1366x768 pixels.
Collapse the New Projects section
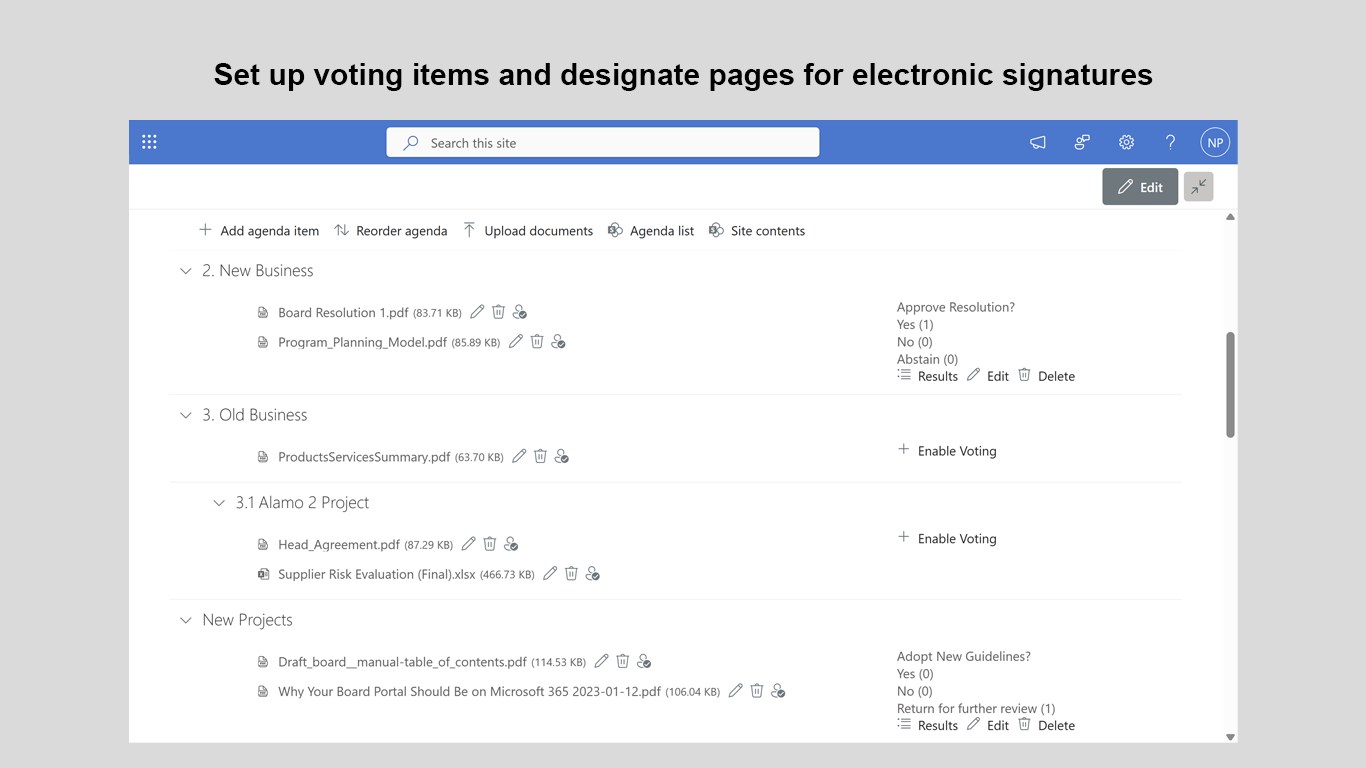[185, 621]
